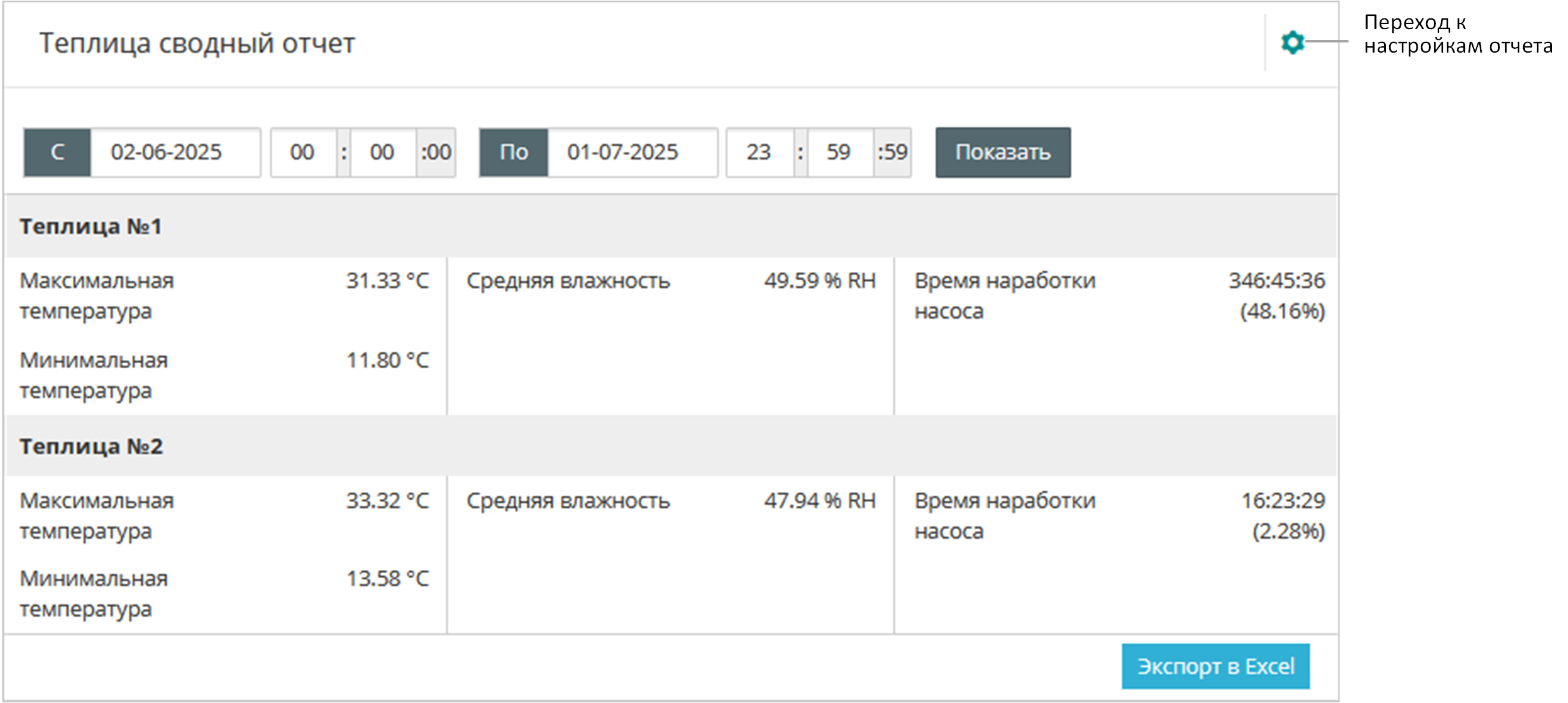
Task: Click the end seconds :59 box
Action: pos(892,153)
